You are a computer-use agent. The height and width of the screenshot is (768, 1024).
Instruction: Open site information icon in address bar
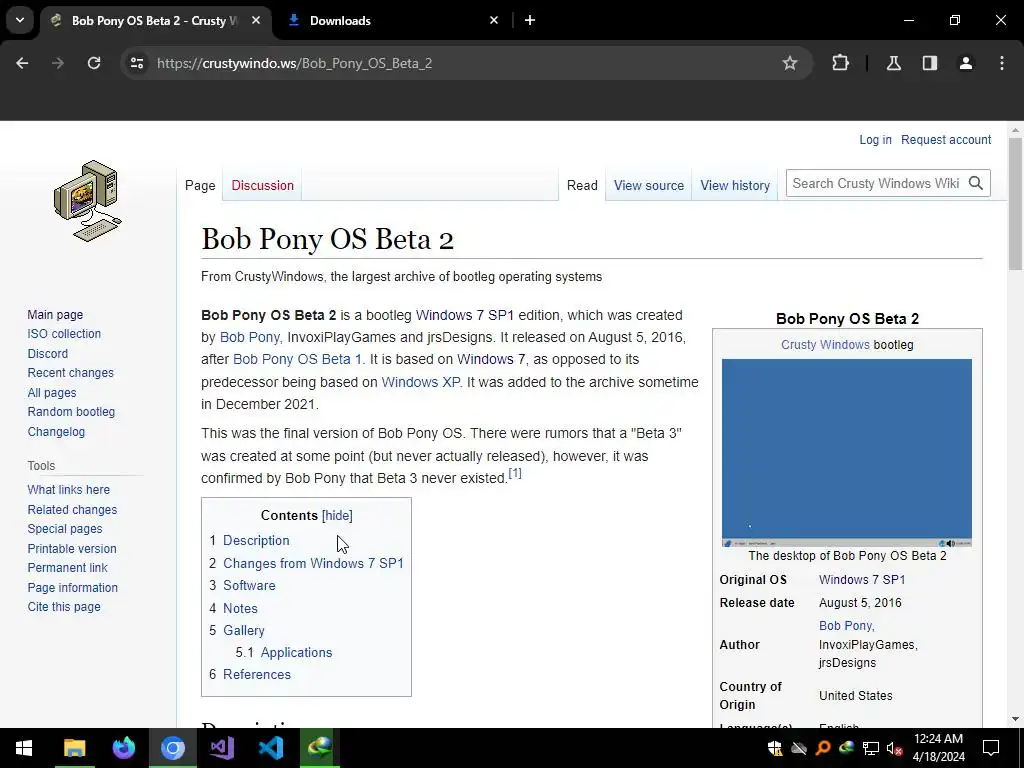tap(136, 63)
